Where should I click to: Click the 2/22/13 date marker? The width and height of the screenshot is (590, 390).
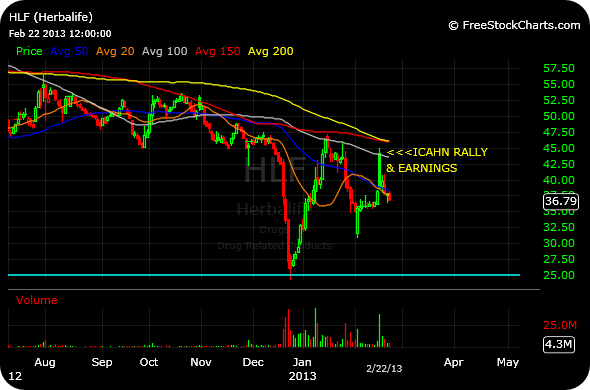click(384, 369)
